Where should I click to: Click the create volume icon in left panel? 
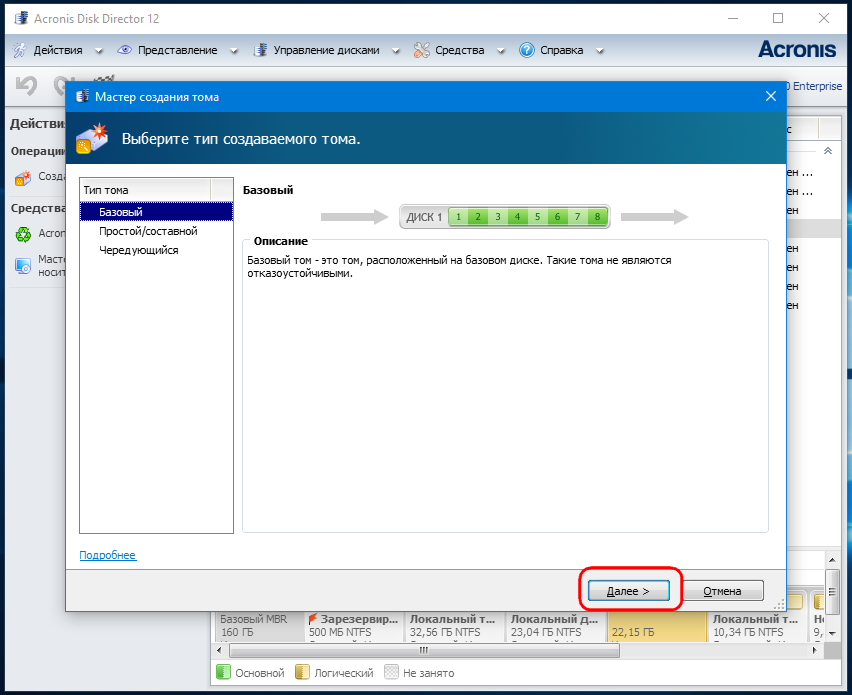click(22, 177)
